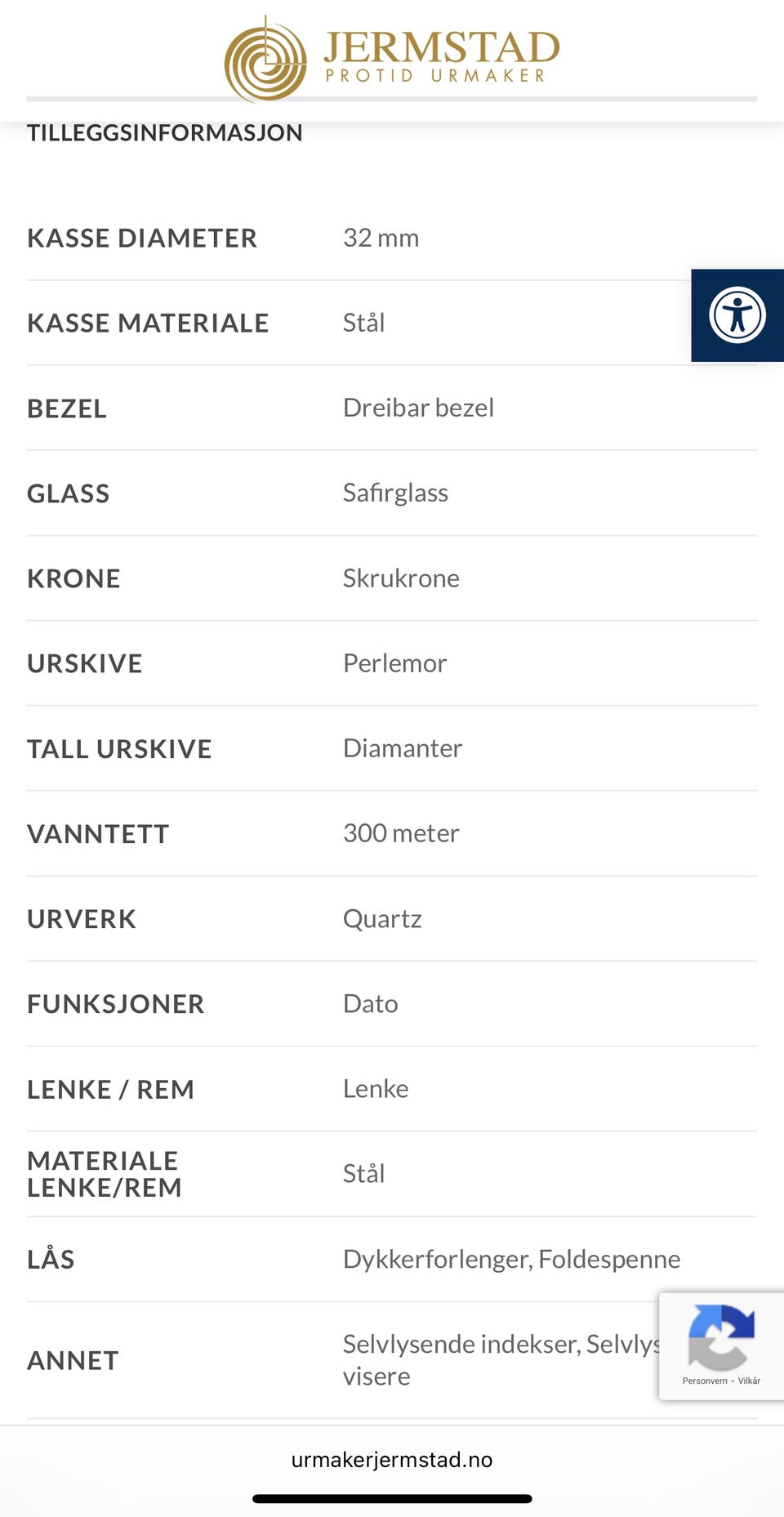Tap the MATERIALE LENKE/REM row label
784x1517 pixels.
(105, 1174)
